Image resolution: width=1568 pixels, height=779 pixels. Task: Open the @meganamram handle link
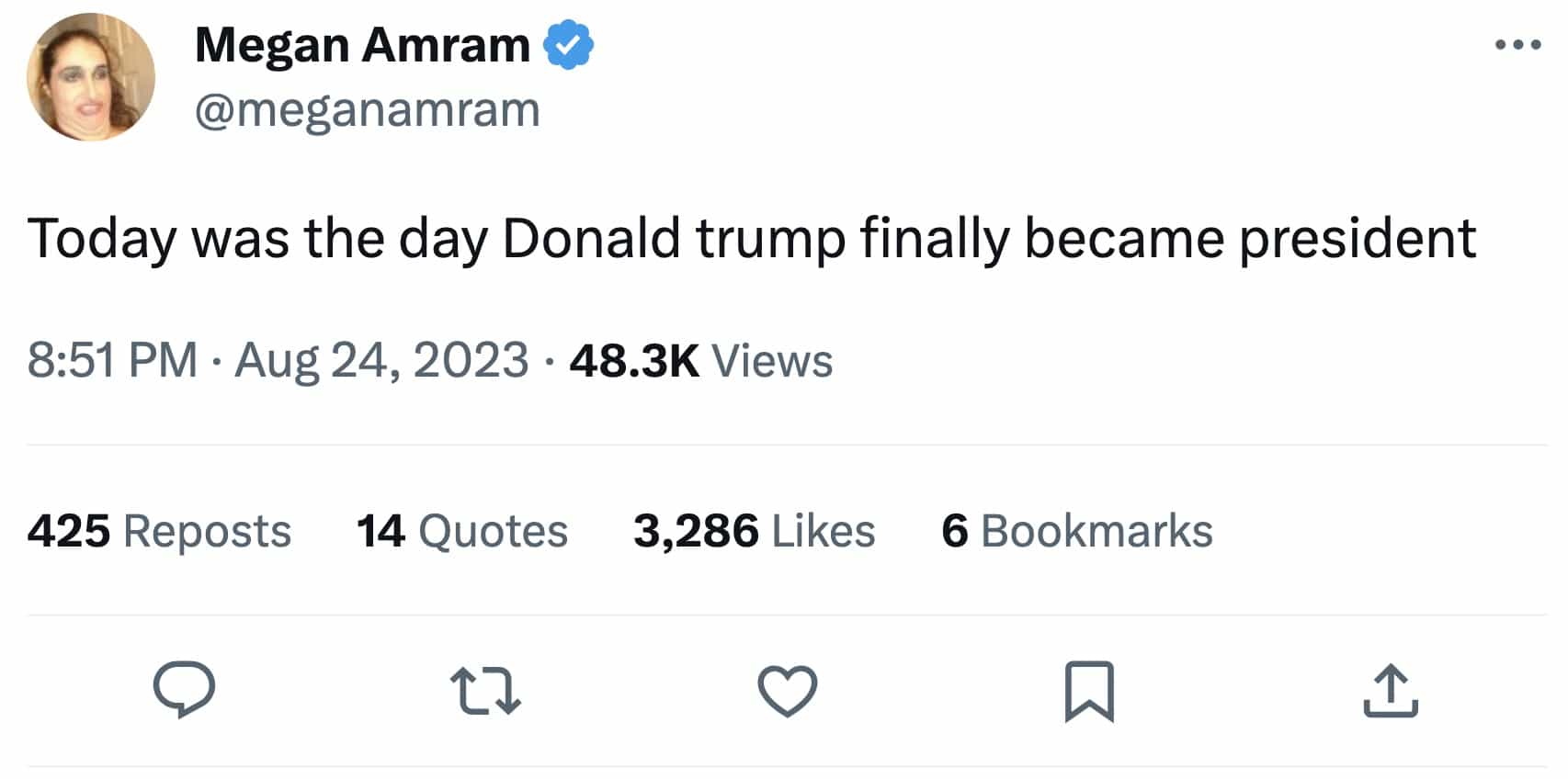point(367,110)
